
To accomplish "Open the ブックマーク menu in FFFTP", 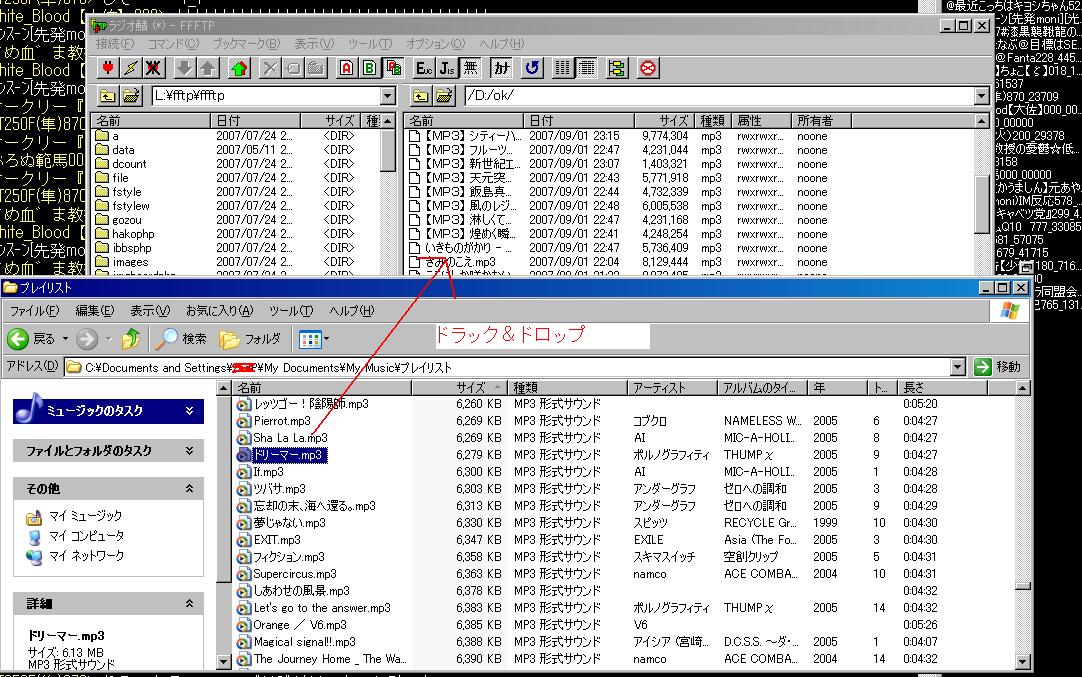I will [246, 44].
